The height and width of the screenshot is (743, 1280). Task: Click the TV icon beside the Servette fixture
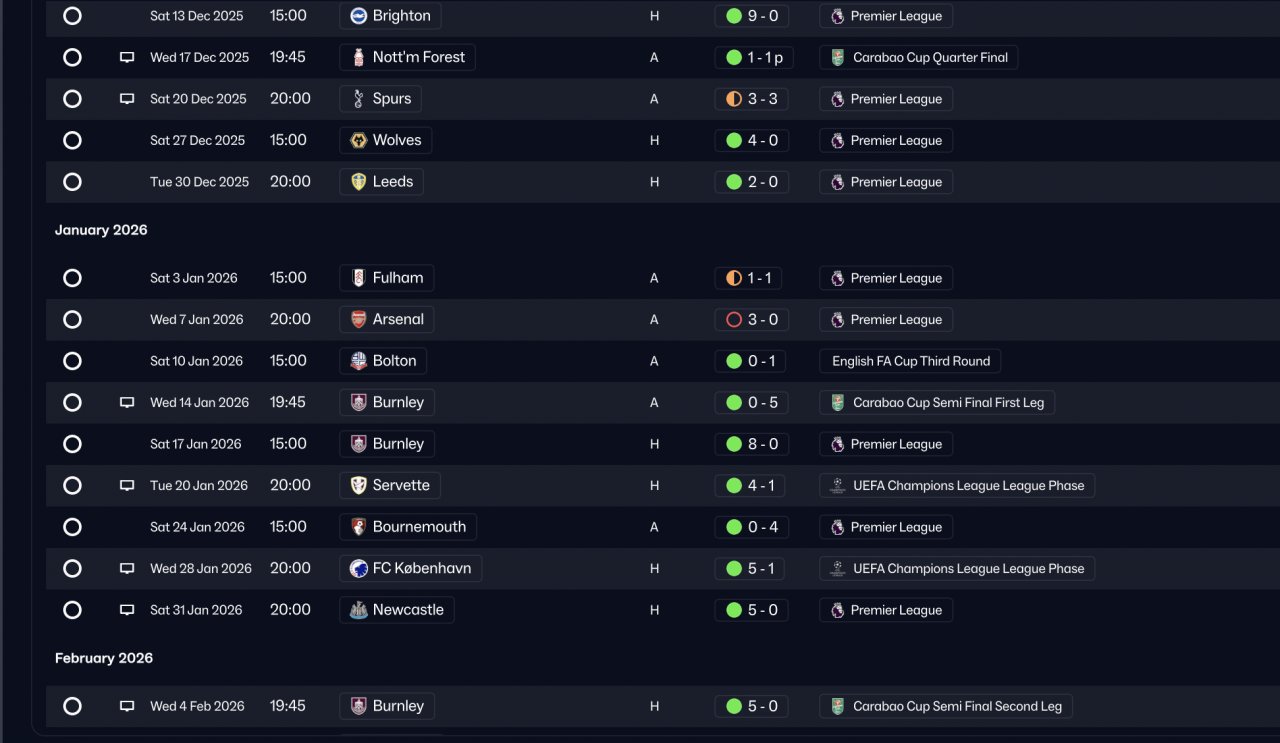click(127, 486)
